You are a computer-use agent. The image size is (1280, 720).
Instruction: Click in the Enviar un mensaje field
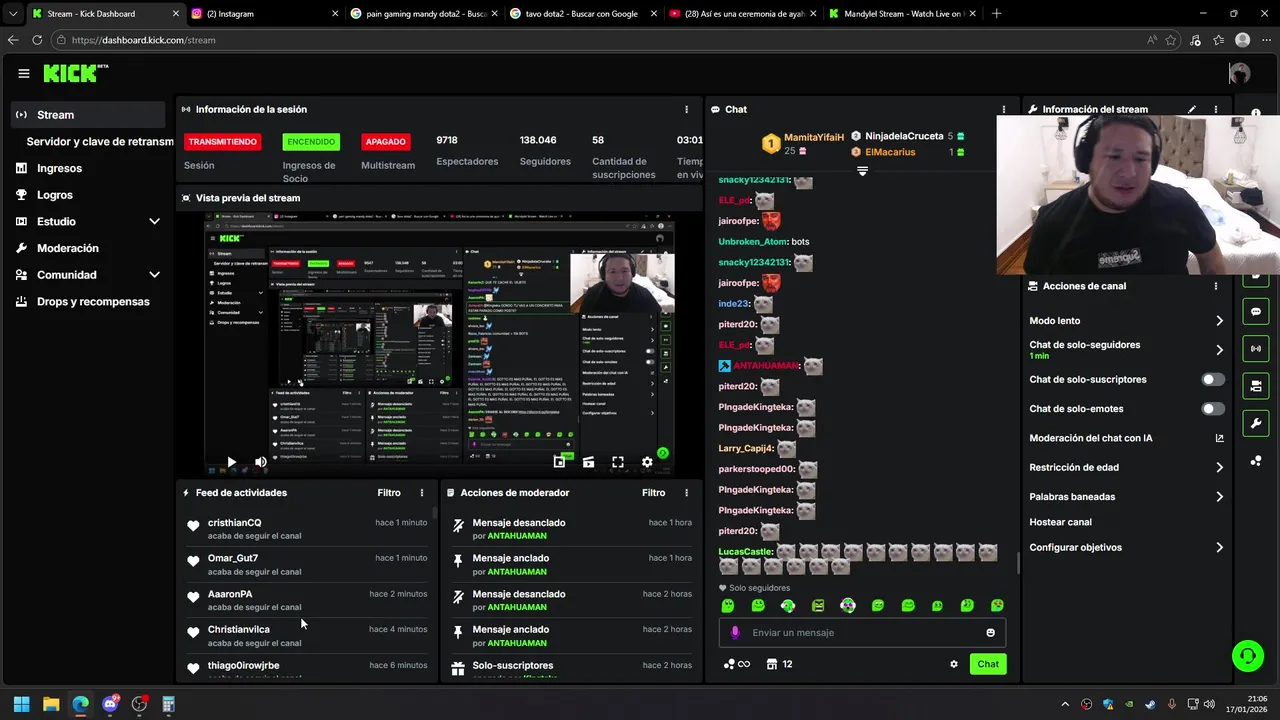click(862, 632)
